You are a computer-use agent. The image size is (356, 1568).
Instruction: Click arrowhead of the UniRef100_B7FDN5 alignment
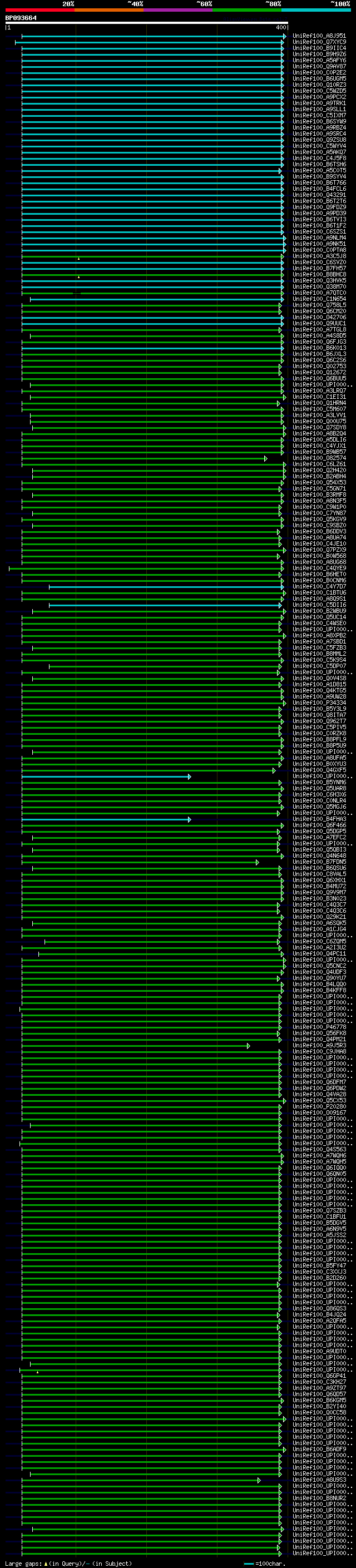(x=258, y=862)
